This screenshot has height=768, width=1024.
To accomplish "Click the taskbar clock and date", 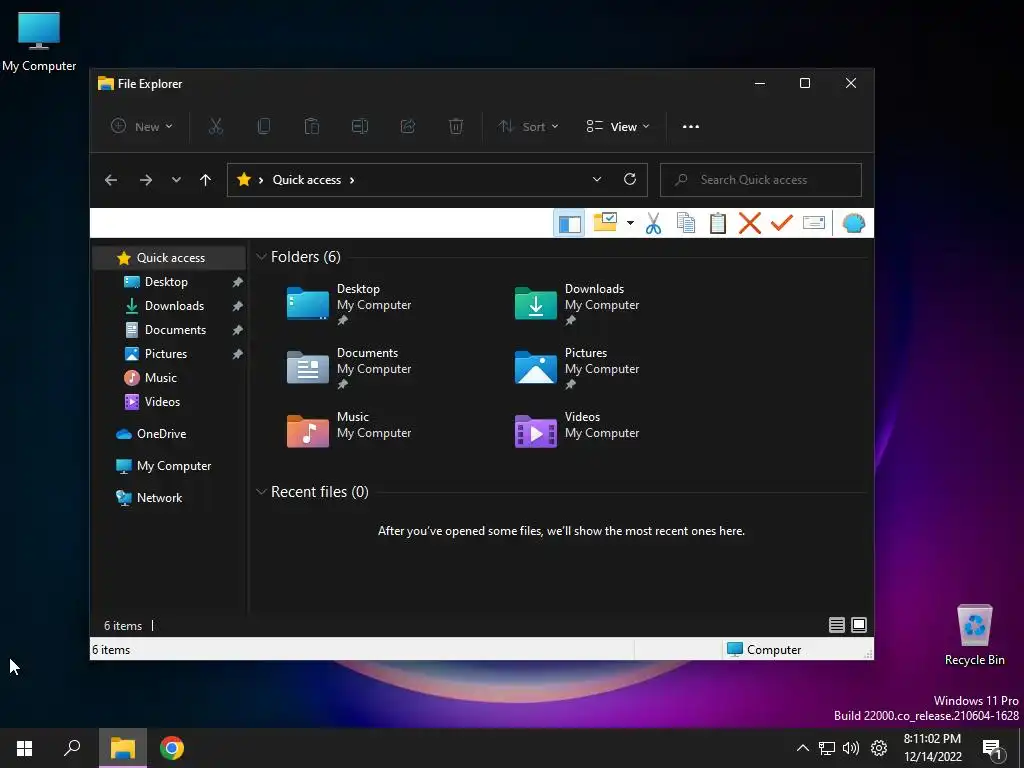I will [933, 748].
